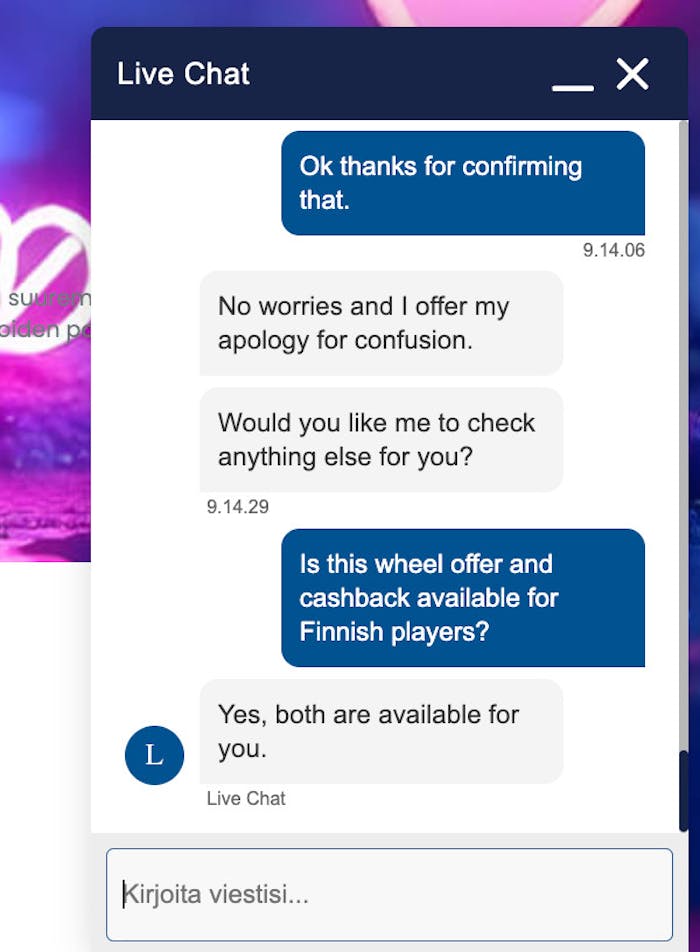Click the "Yes, both are available" reply
The width and height of the screenshot is (700, 952).
click(x=381, y=731)
